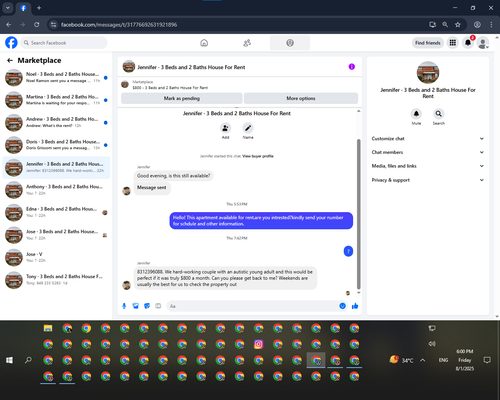This screenshot has width=500, height=400.
Task: Open the notifications bell icon
Action: 468,43
